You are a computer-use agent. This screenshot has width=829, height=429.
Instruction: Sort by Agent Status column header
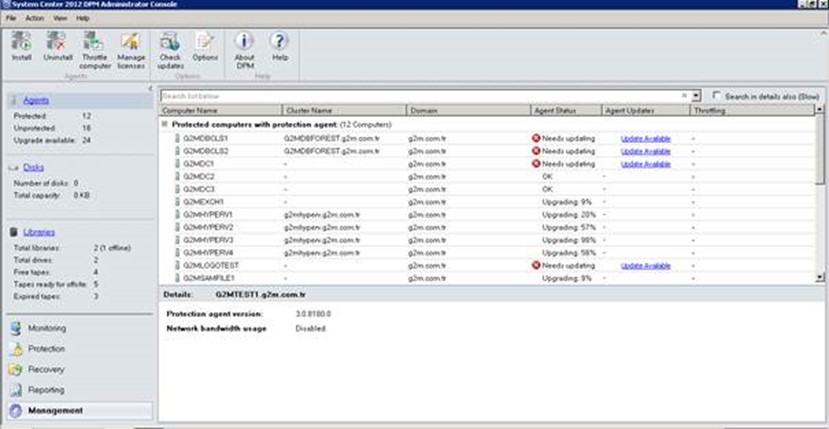566,111
